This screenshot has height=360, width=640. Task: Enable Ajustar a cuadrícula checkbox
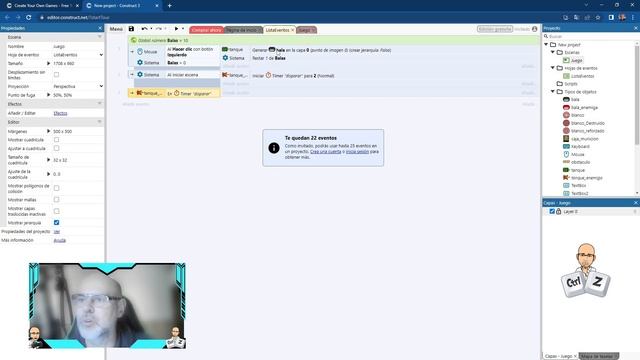coord(56,148)
